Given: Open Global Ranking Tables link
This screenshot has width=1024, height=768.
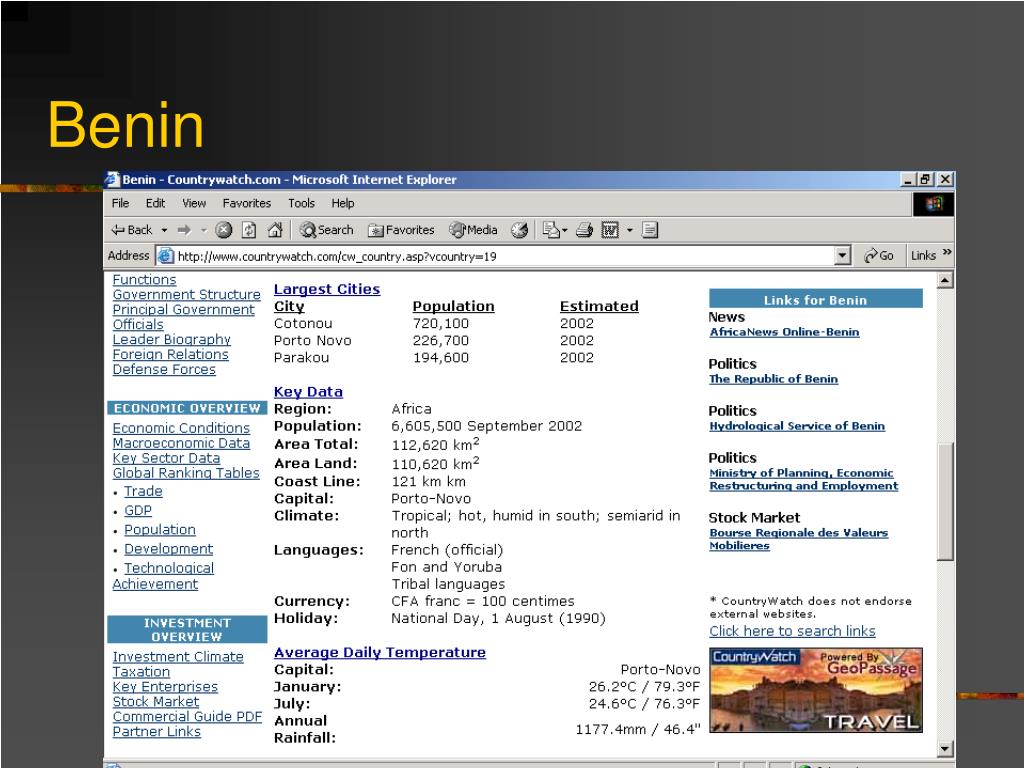Looking at the screenshot, I should pyautogui.click(x=186, y=473).
